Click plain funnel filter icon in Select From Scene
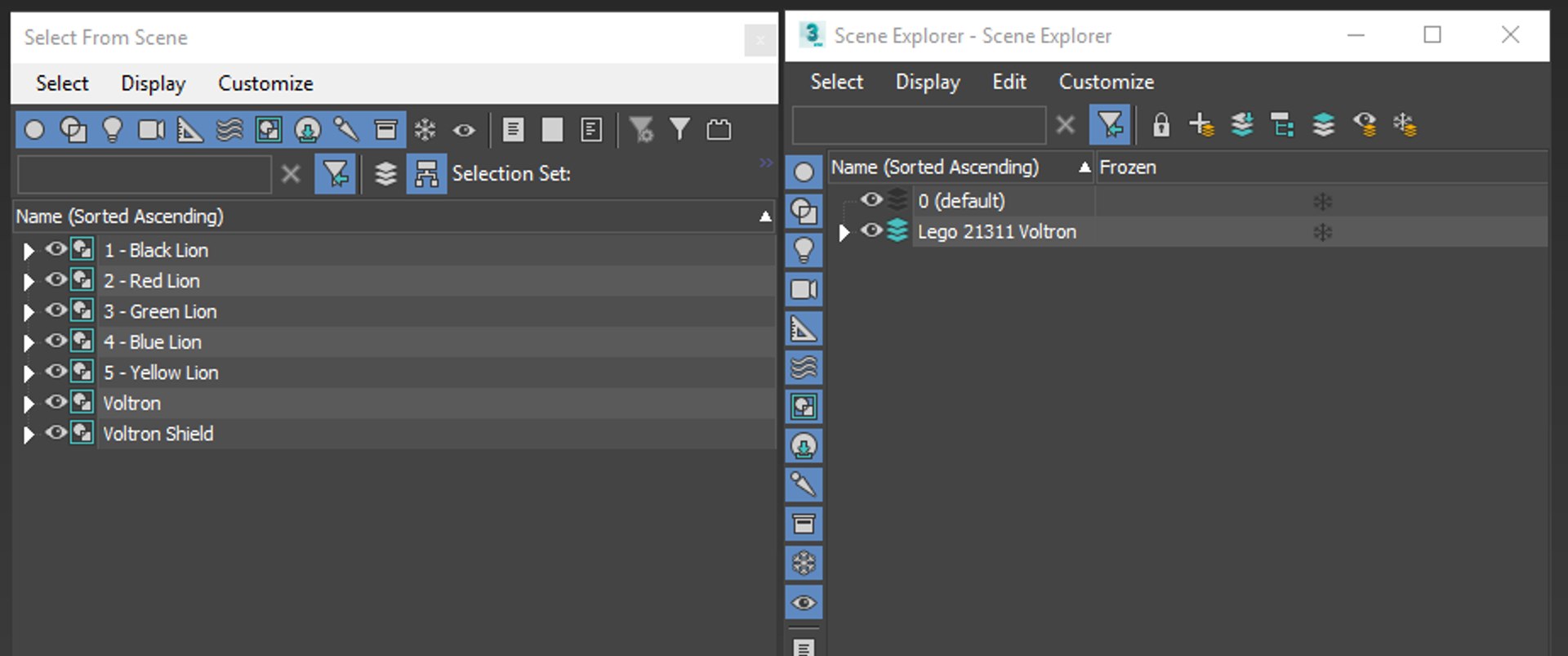The height and width of the screenshot is (656, 1568). pos(679,129)
